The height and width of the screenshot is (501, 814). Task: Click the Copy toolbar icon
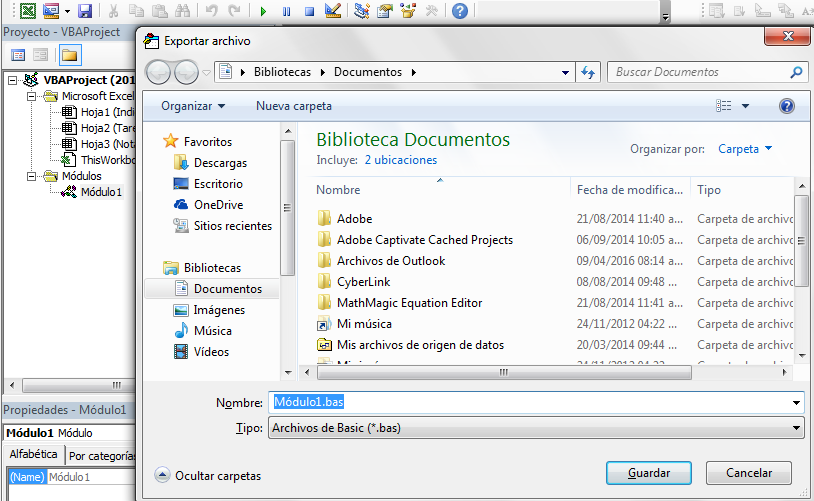coord(136,10)
